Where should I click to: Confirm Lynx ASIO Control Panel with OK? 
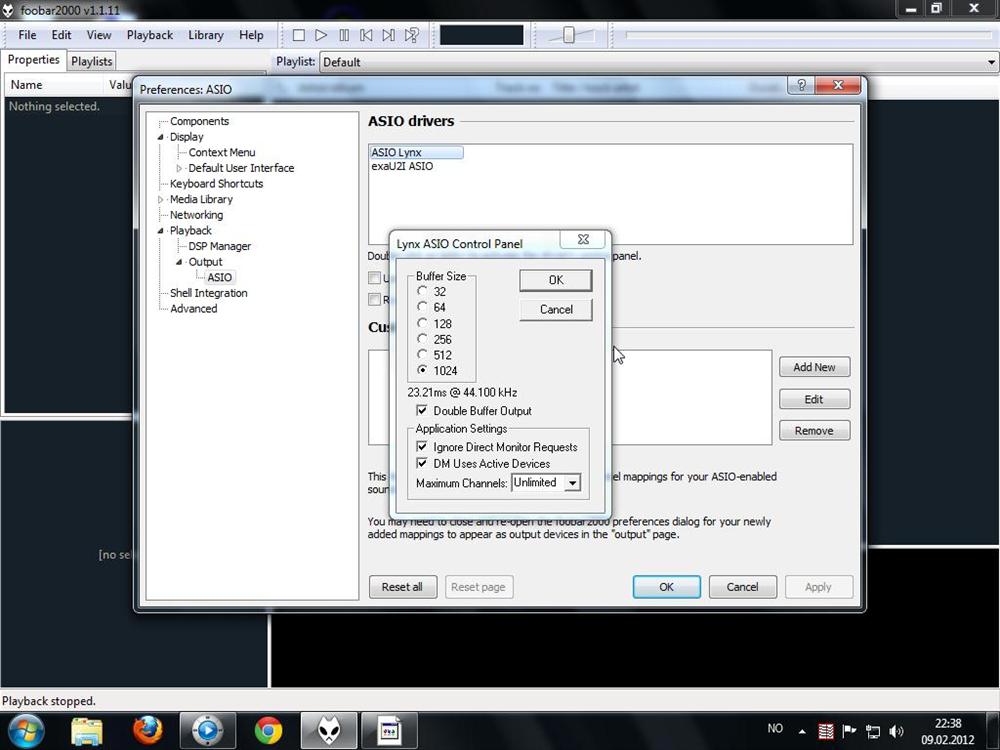pos(555,280)
